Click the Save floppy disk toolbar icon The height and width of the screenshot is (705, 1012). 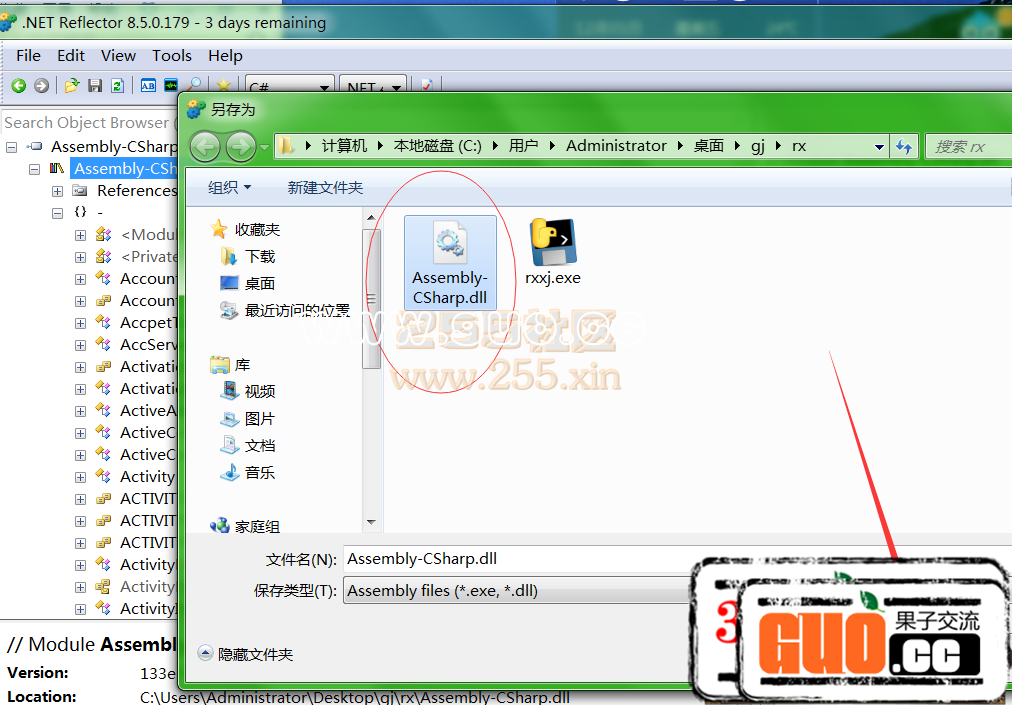(95, 86)
